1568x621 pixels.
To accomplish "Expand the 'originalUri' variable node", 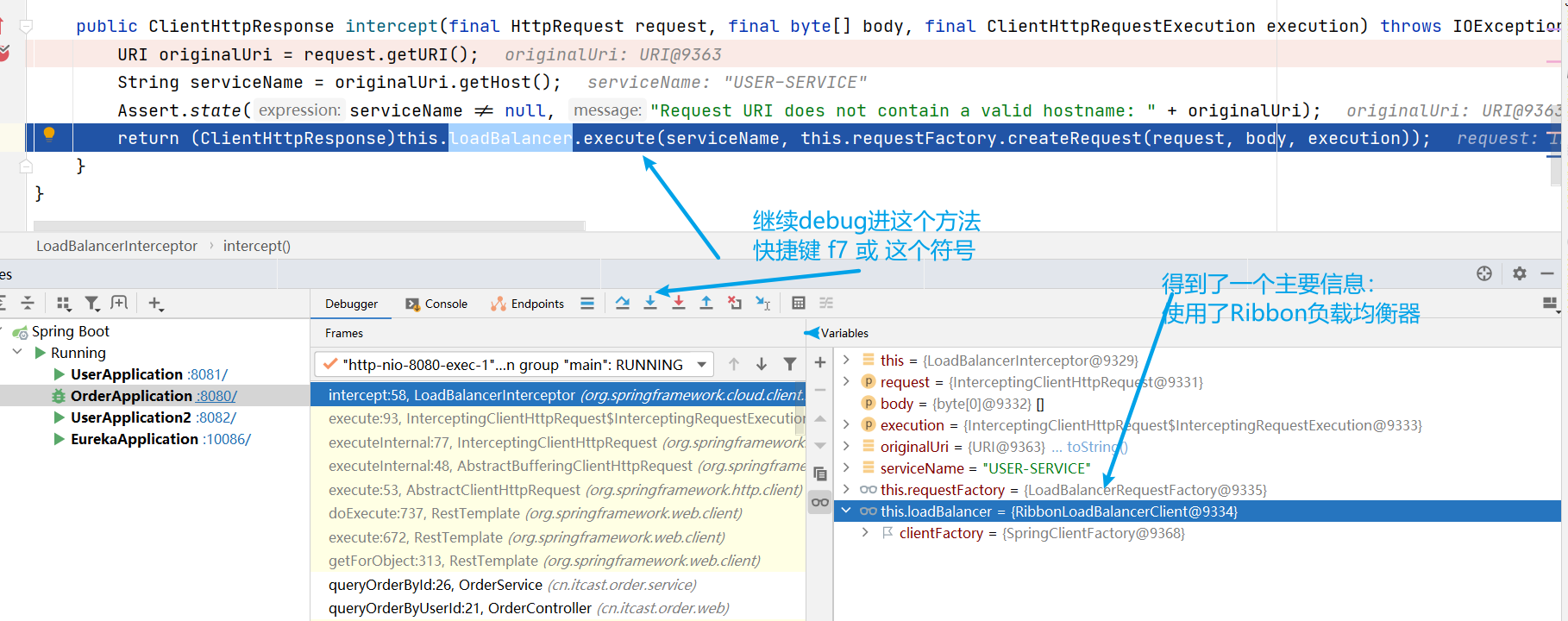I will coord(846,446).
